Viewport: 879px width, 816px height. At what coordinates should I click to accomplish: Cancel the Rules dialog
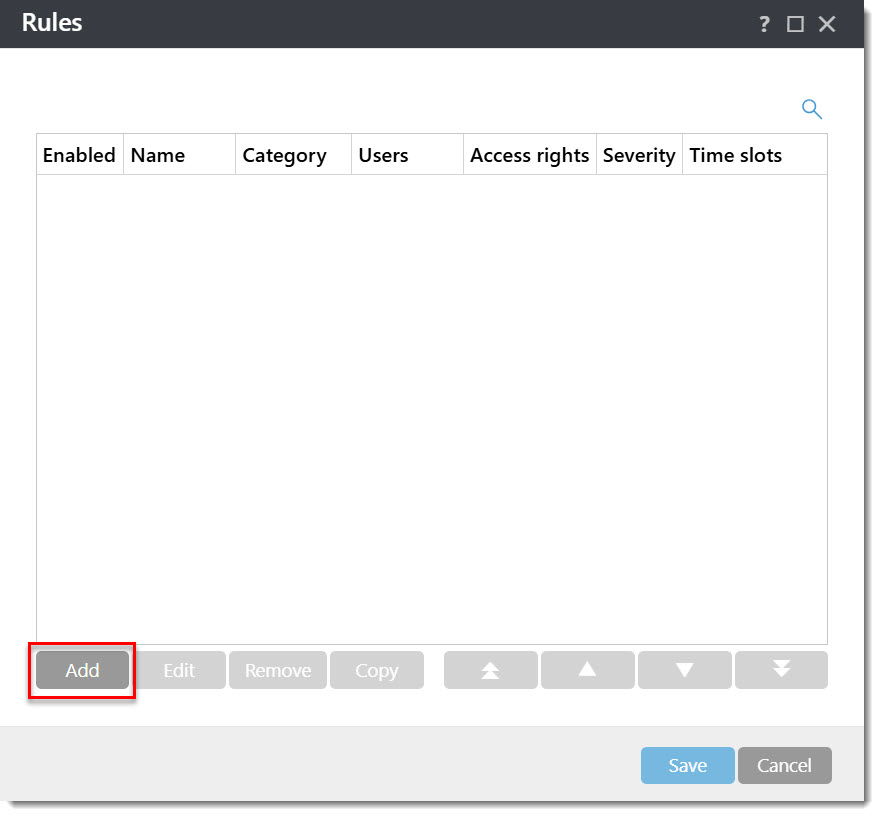(x=785, y=765)
